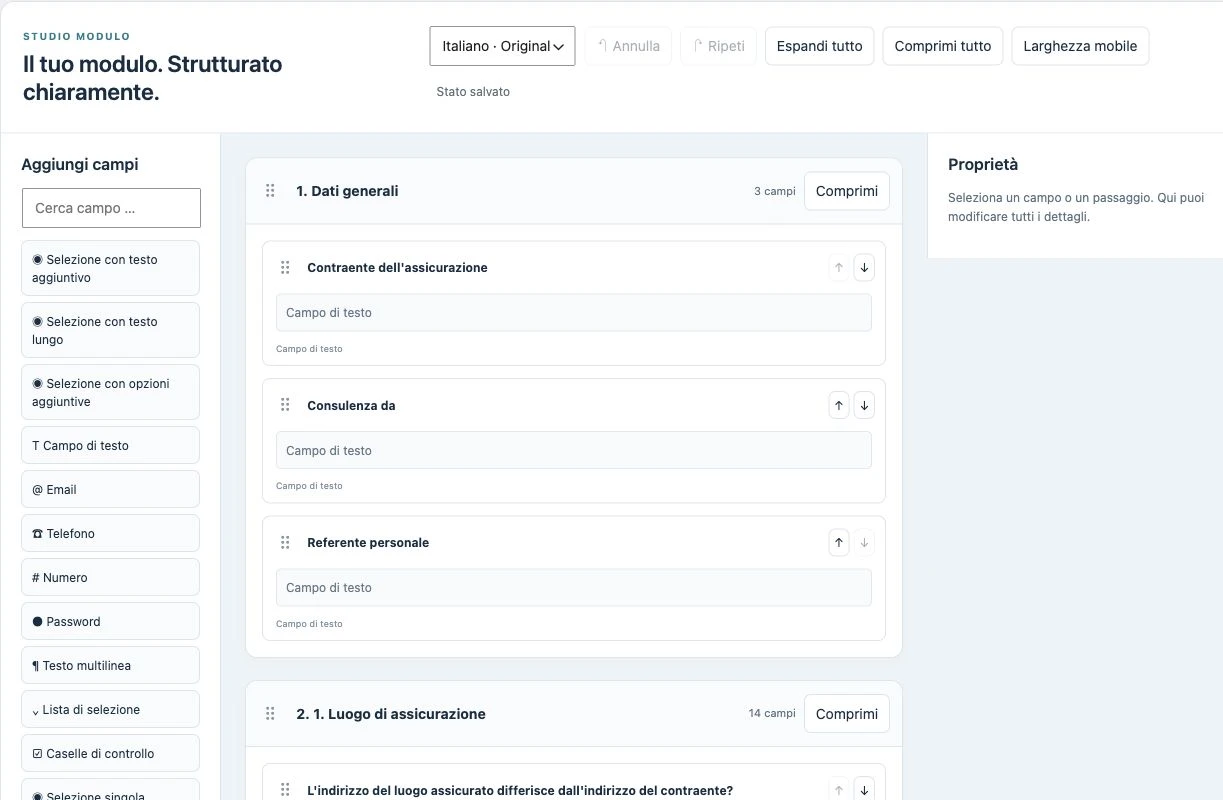Add a Numero field
1223x800 pixels.
[x=110, y=578]
